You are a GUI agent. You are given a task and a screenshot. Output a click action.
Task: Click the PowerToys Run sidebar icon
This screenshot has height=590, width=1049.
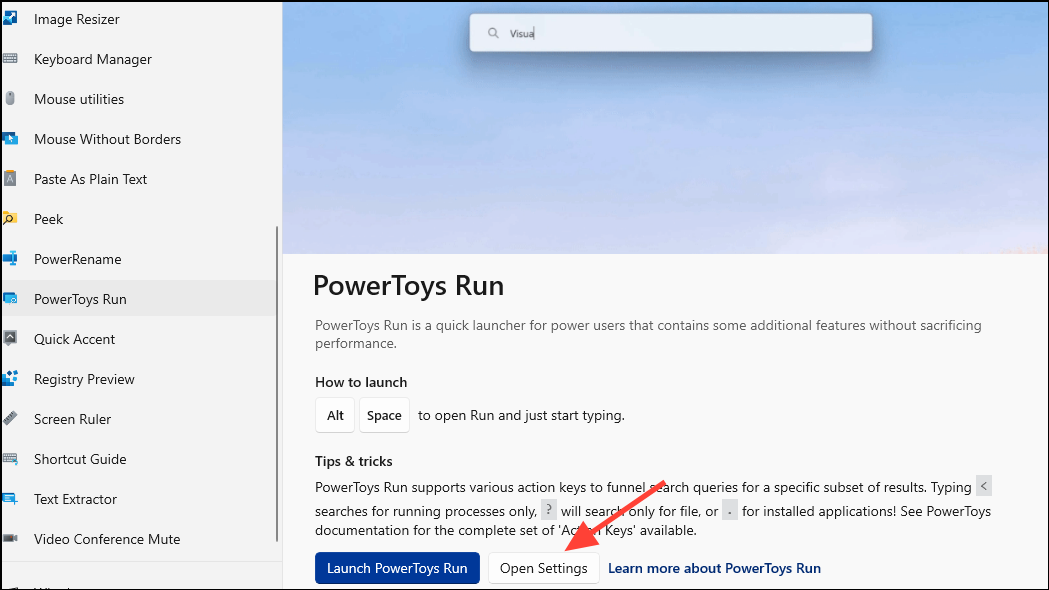(x=10, y=299)
